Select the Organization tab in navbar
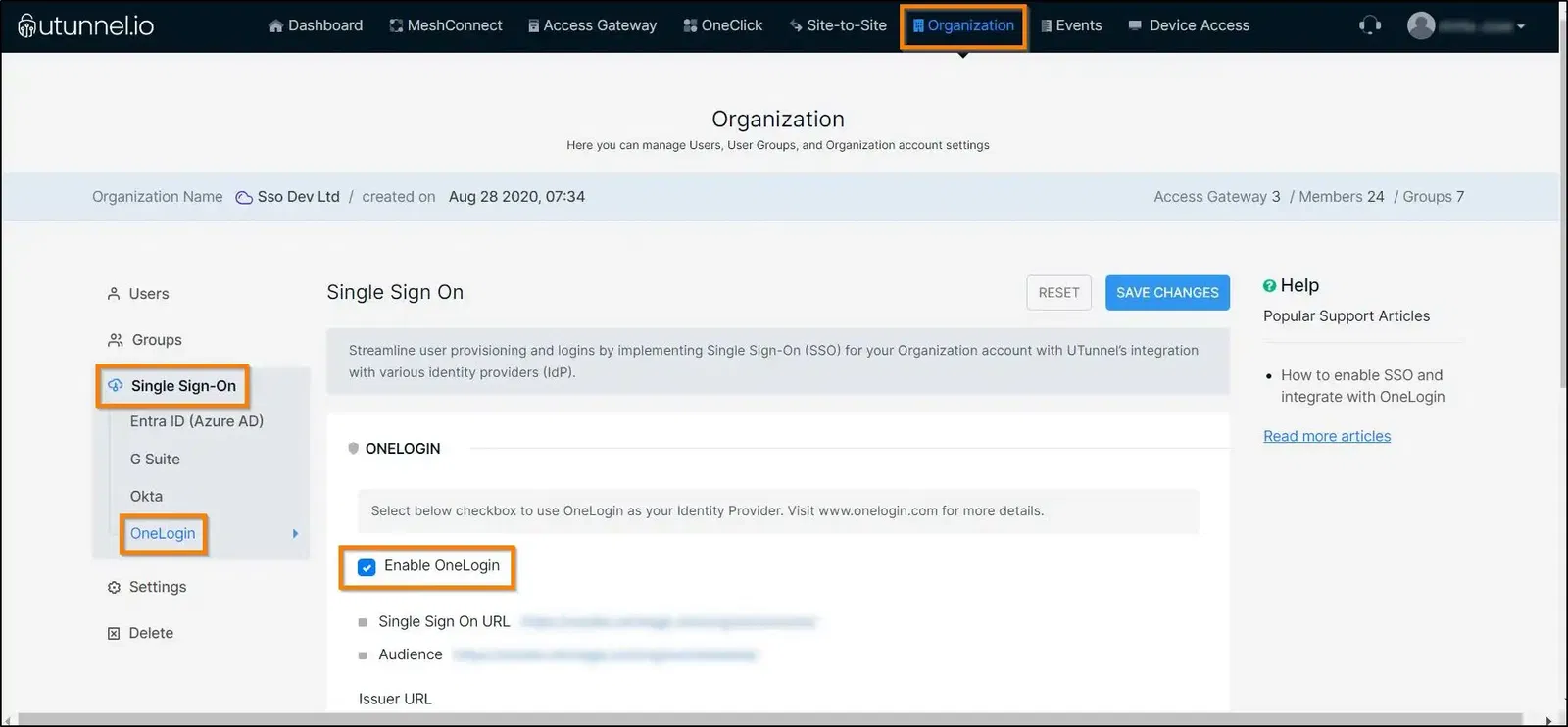Image resolution: width=1568 pixels, height=727 pixels. click(x=963, y=25)
